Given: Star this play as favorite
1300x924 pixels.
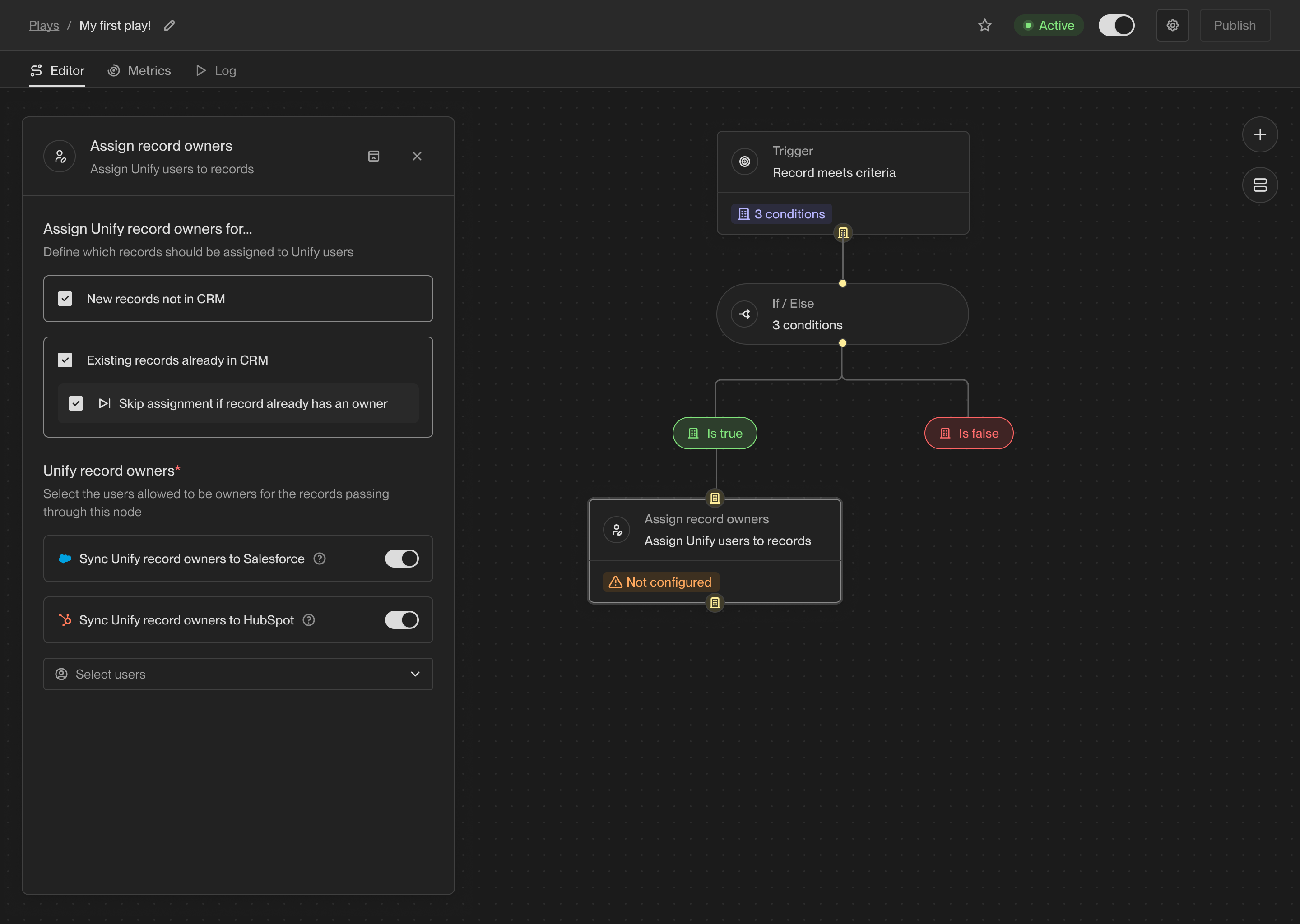Looking at the screenshot, I should click(x=984, y=26).
